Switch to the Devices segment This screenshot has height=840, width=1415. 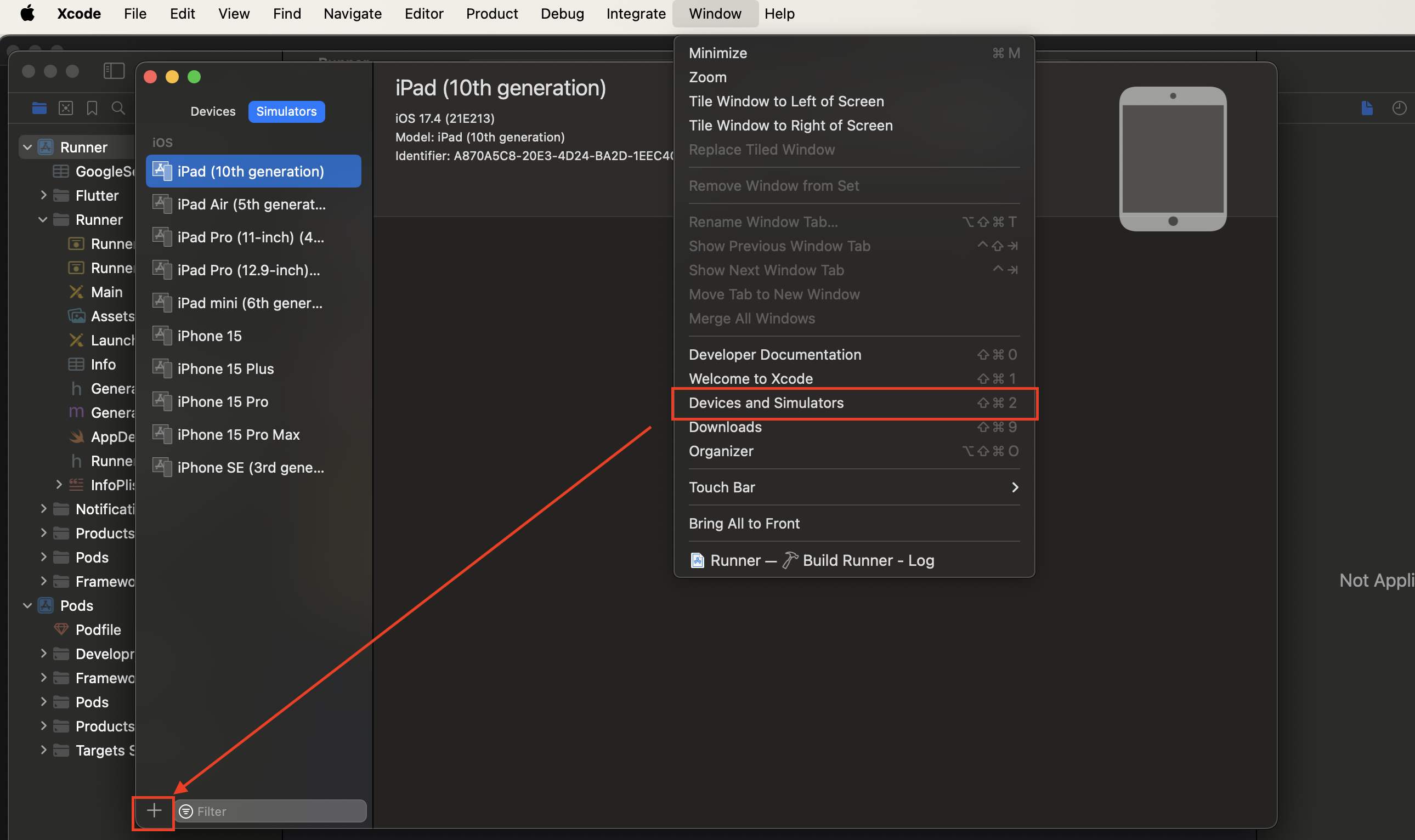click(213, 111)
